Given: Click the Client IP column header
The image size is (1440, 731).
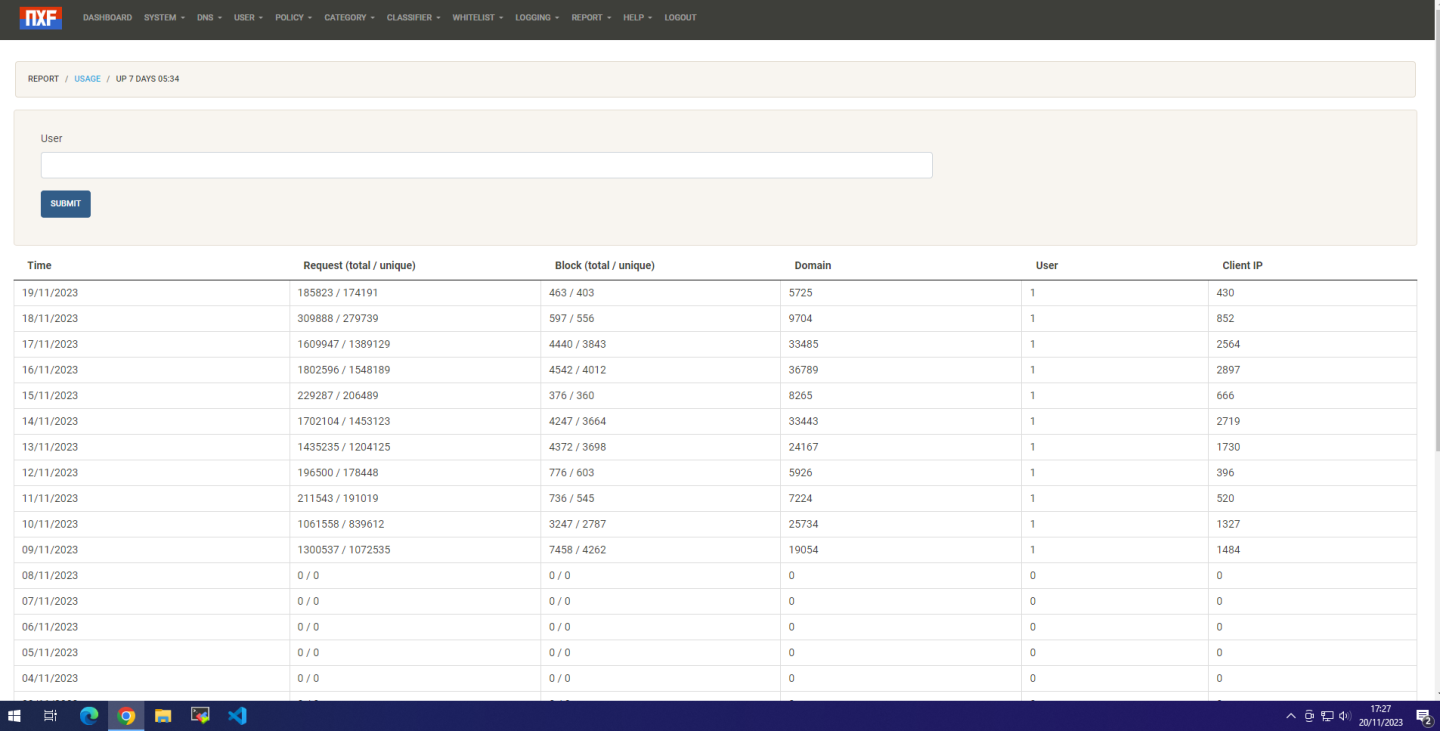Looking at the screenshot, I should click(1243, 266).
